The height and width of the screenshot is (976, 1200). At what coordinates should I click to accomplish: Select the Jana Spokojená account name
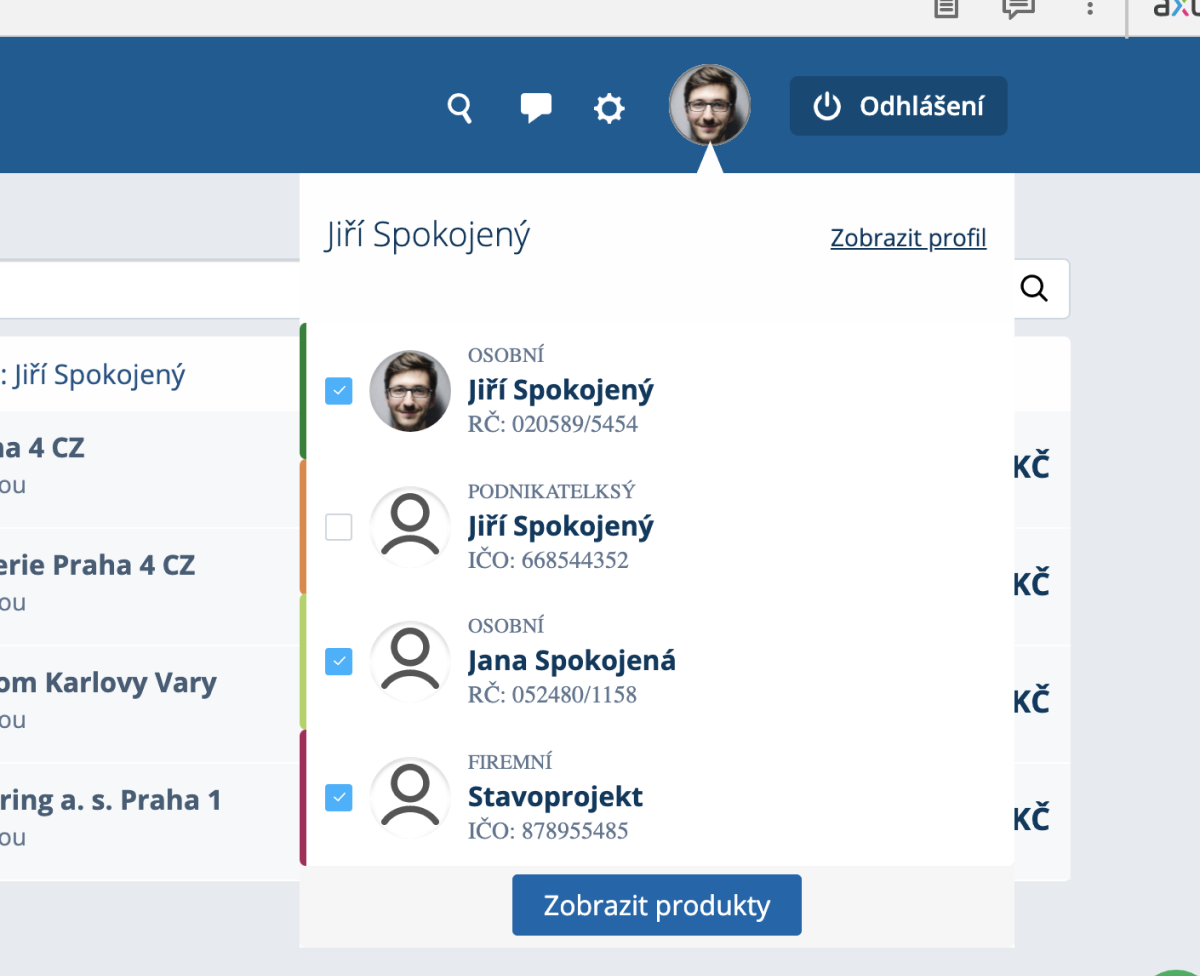point(571,661)
